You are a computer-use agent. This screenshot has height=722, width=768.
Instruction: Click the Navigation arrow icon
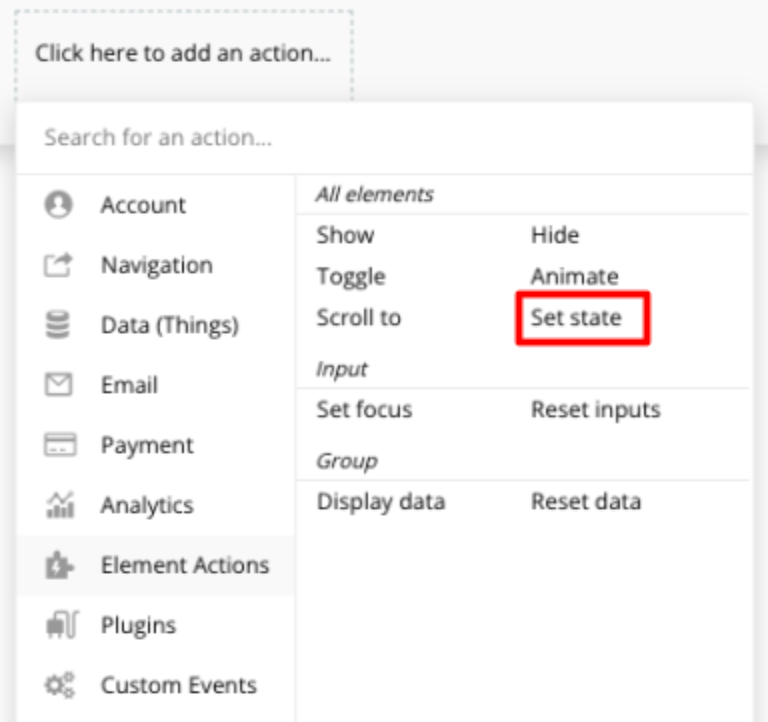(x=60, y=266)
